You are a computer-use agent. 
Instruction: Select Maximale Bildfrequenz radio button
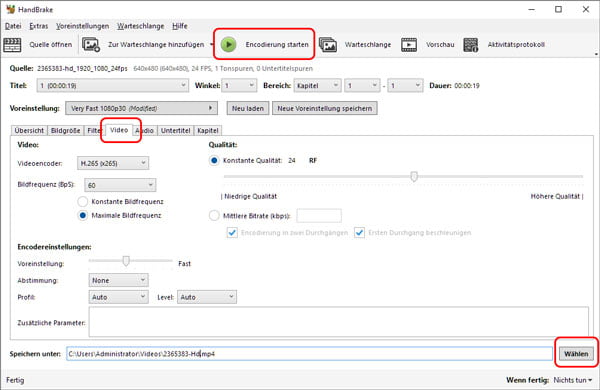point(82,215)
